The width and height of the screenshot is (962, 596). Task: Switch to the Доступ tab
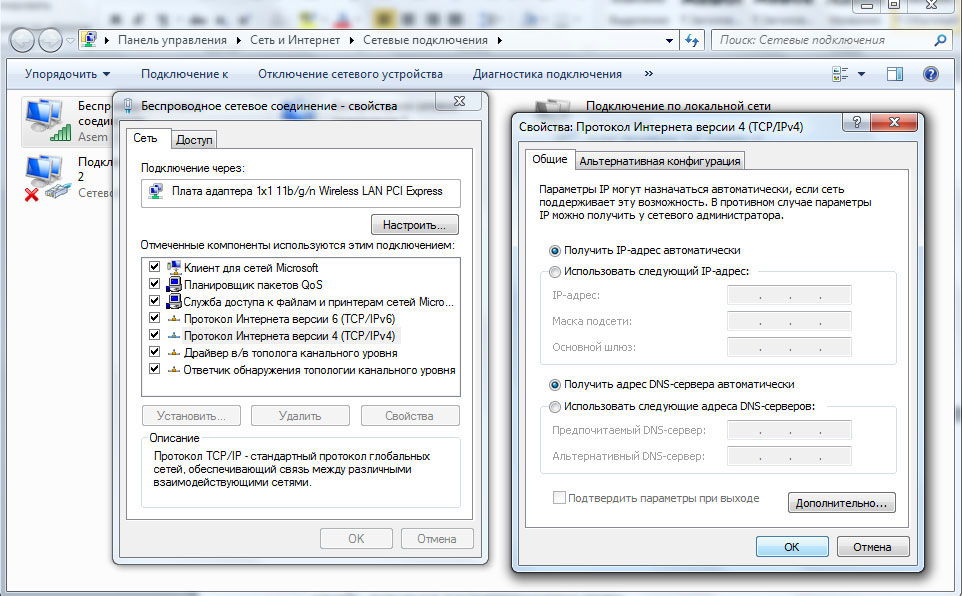pos(194,140)
